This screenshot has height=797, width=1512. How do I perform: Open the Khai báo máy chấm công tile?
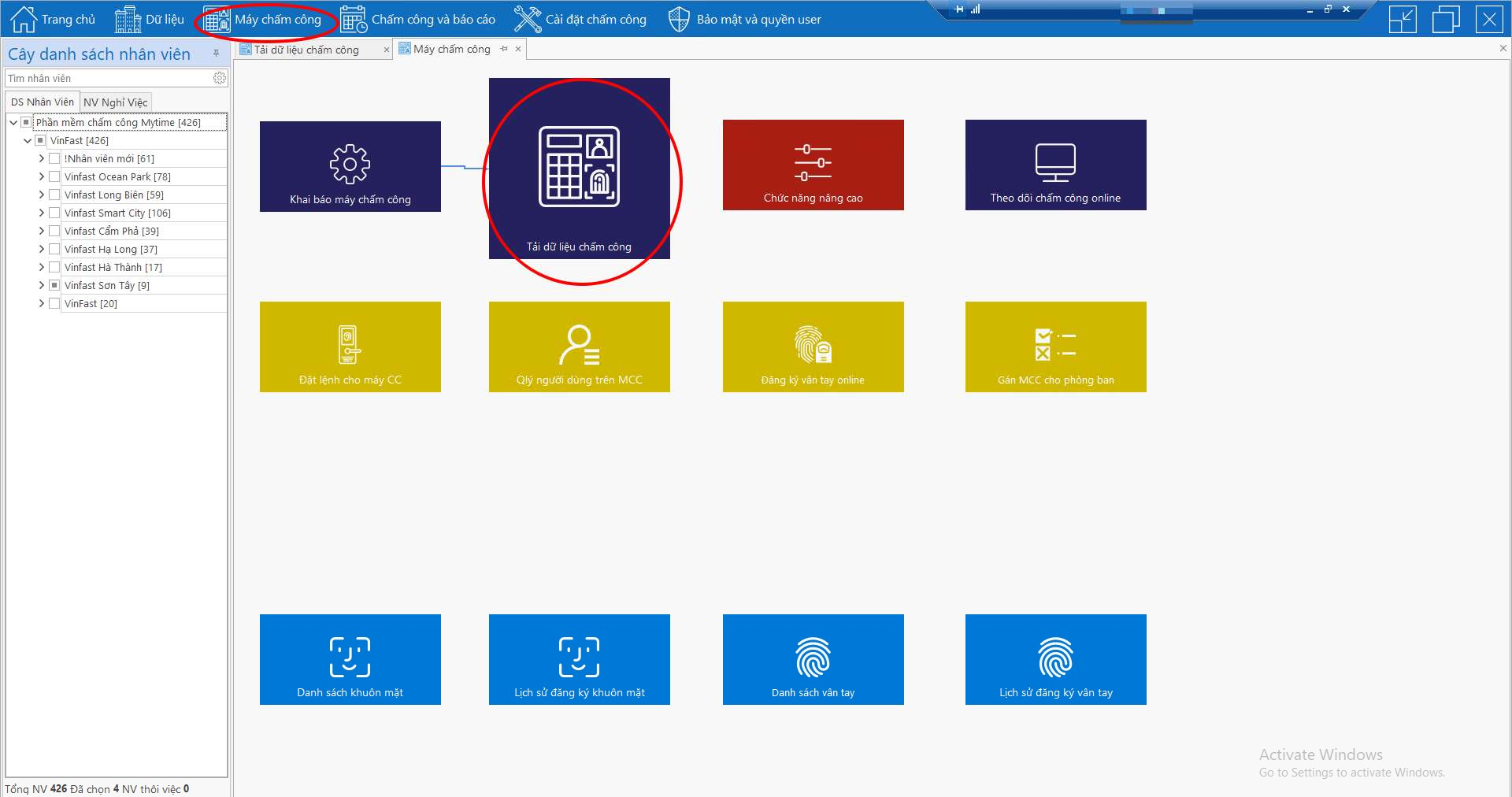[x=350, y=167]
